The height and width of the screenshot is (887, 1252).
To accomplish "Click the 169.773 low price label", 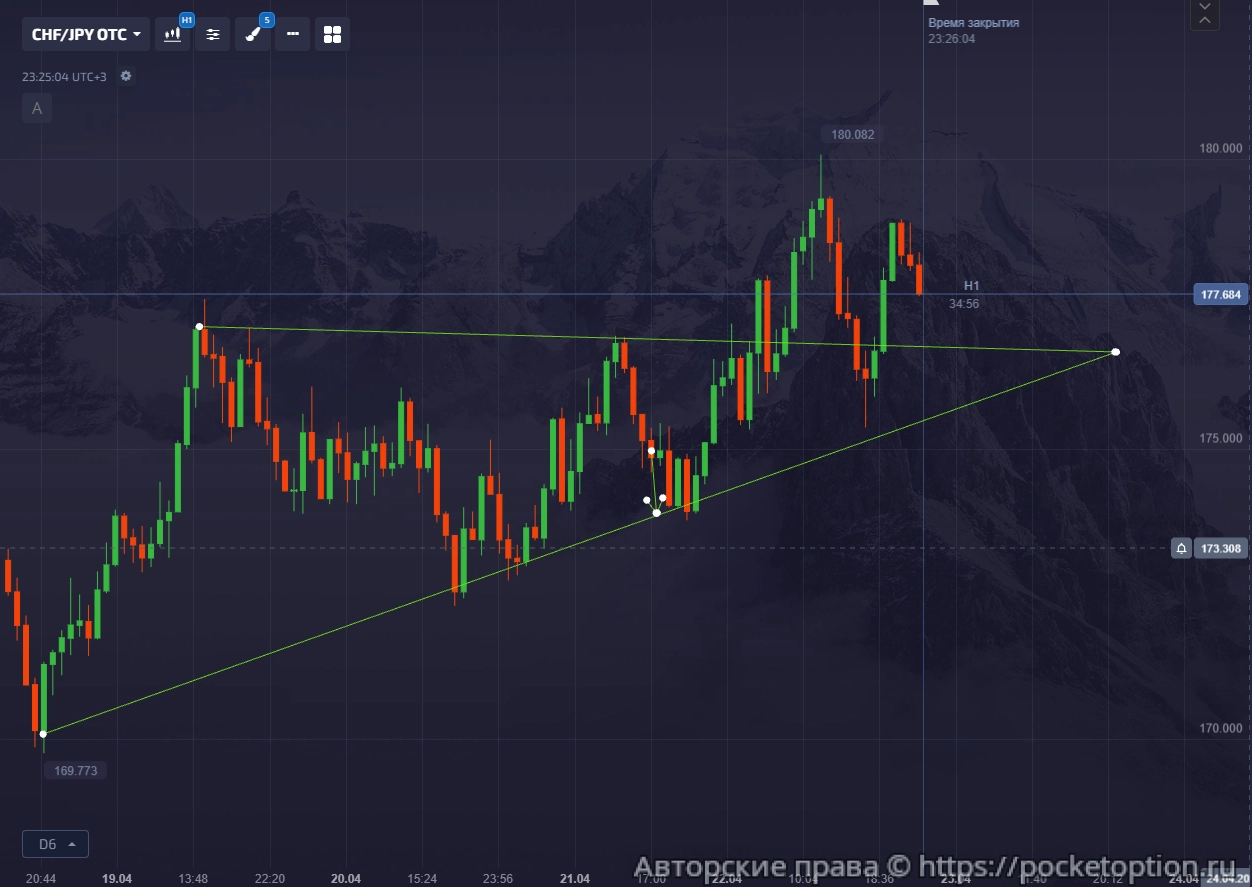I will [75, 771].
